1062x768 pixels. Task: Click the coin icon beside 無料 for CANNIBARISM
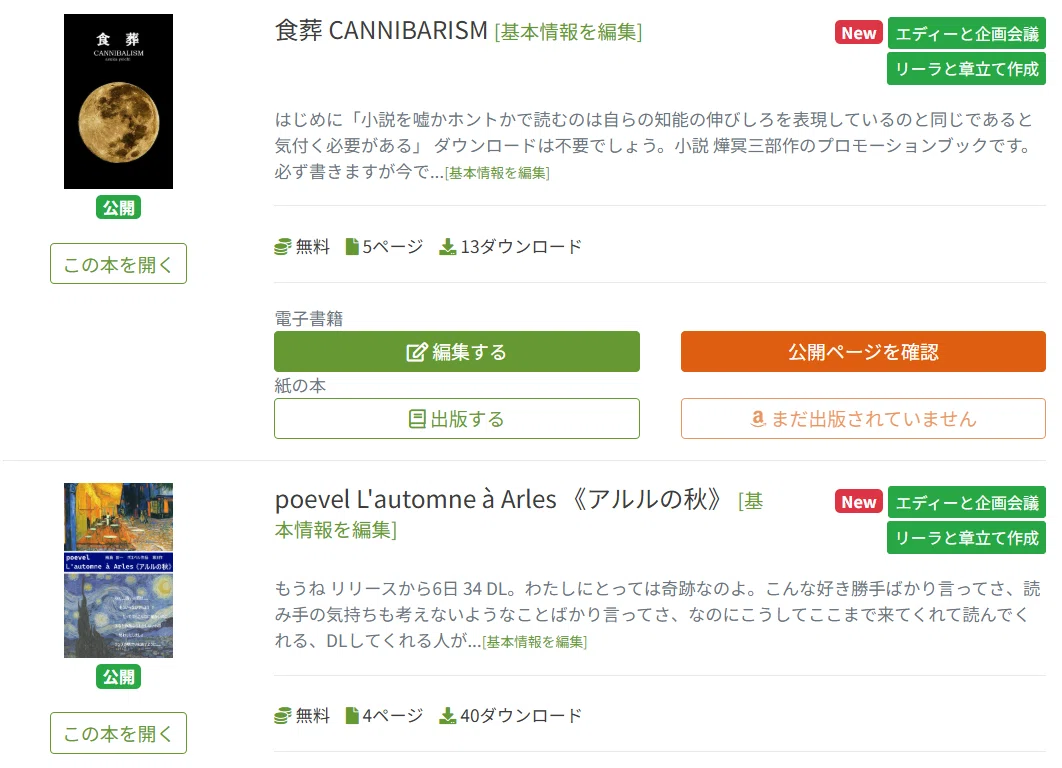pos(282,247)
